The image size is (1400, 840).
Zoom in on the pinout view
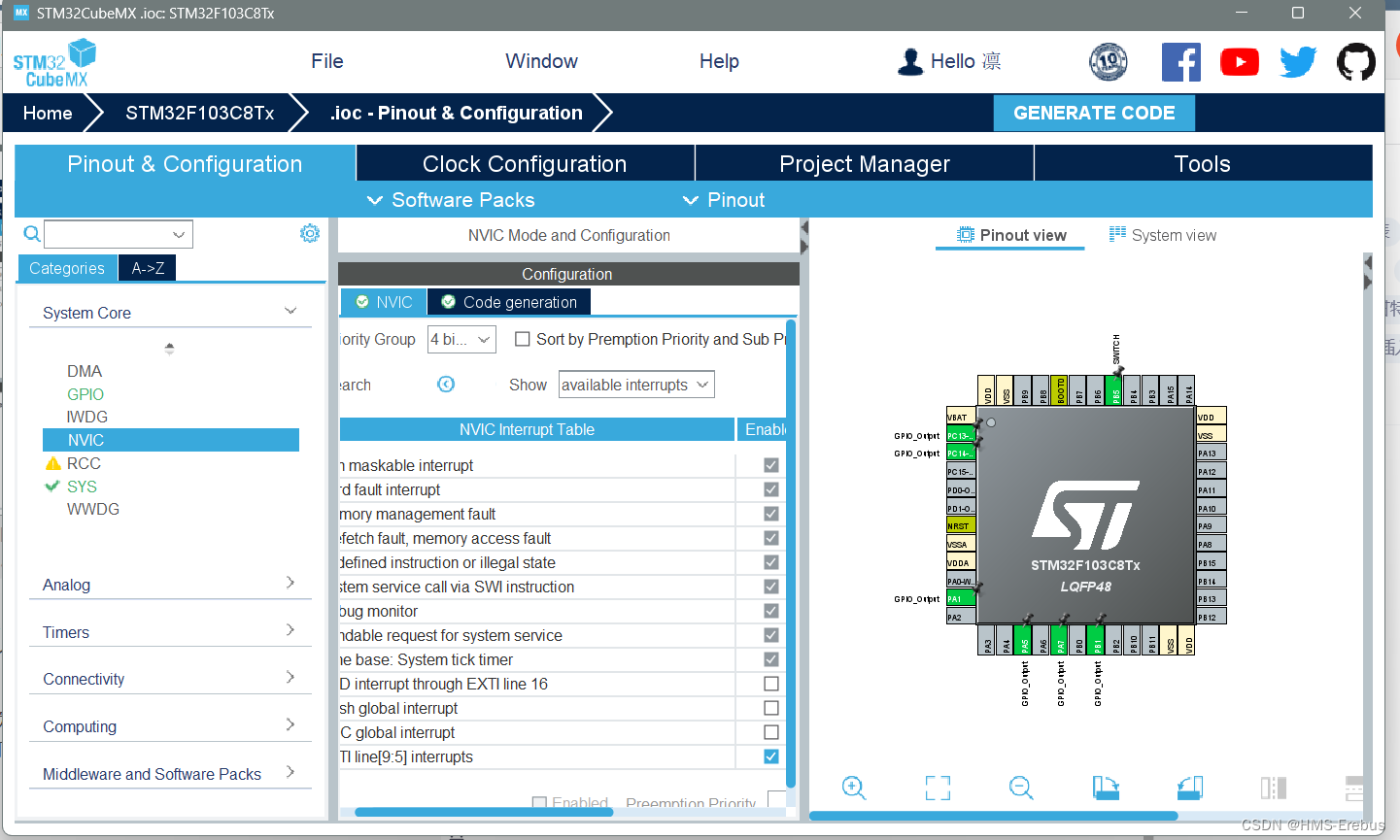[x=854, y=788]
